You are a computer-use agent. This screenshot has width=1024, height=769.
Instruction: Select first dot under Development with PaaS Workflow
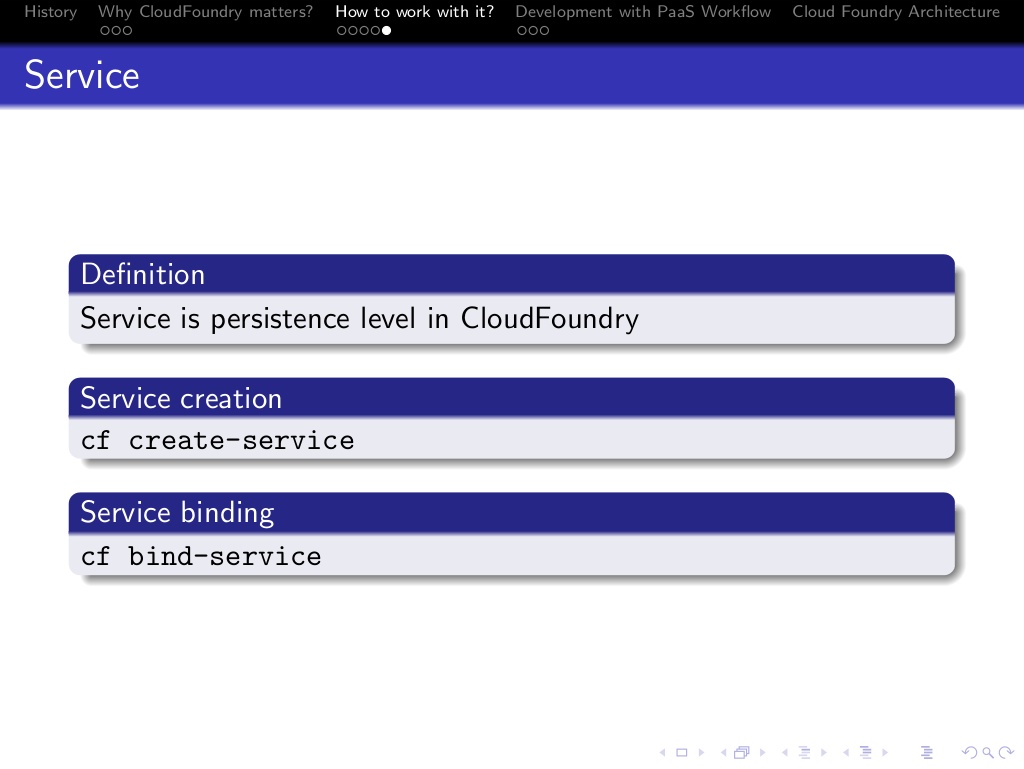tap(522, 30)
